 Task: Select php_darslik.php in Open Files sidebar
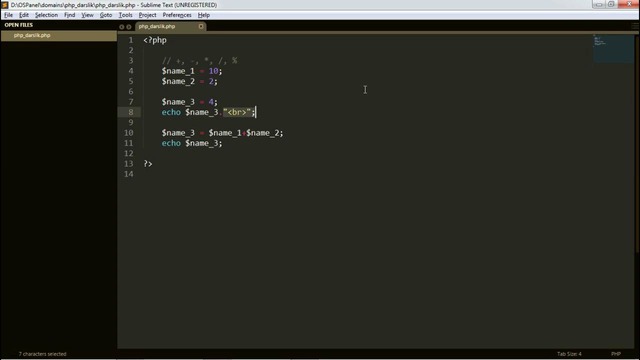click(59, 36)
